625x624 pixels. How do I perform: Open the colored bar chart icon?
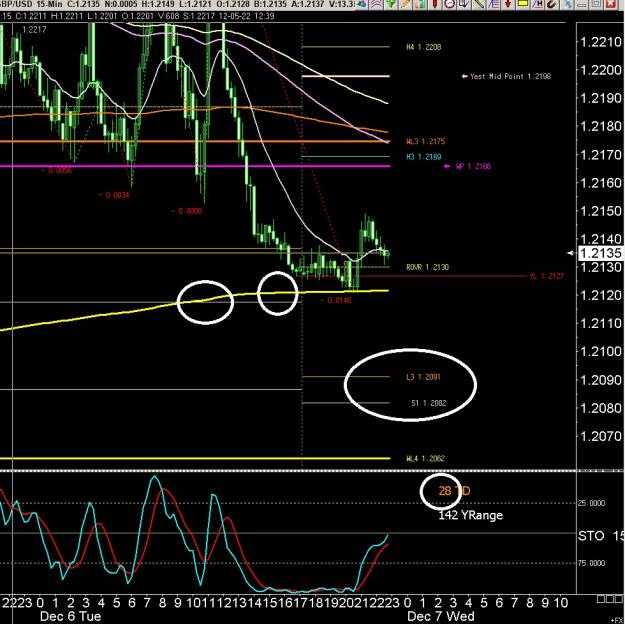pos(420,4)
